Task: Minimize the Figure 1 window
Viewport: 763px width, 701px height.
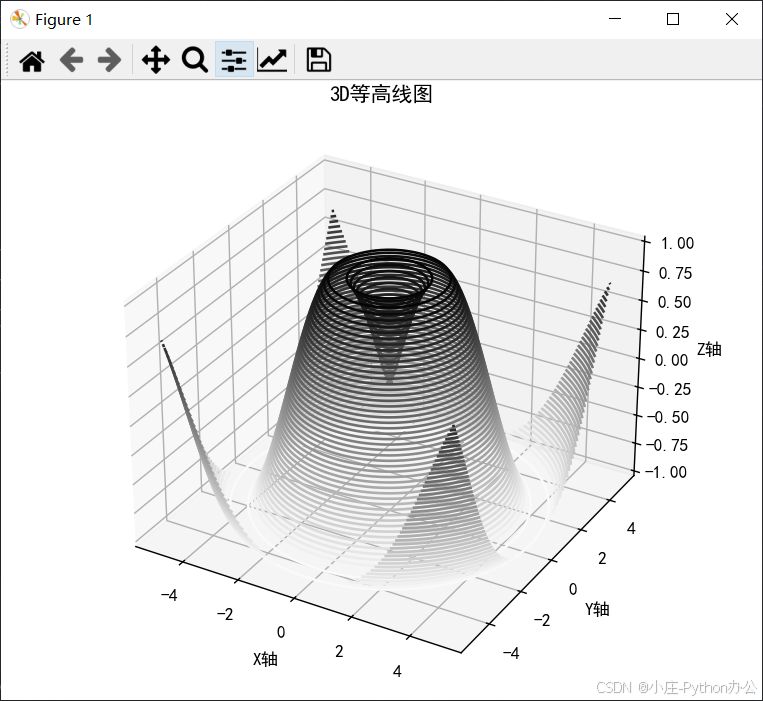Action: pyautogui.click(x=615, y=19)
